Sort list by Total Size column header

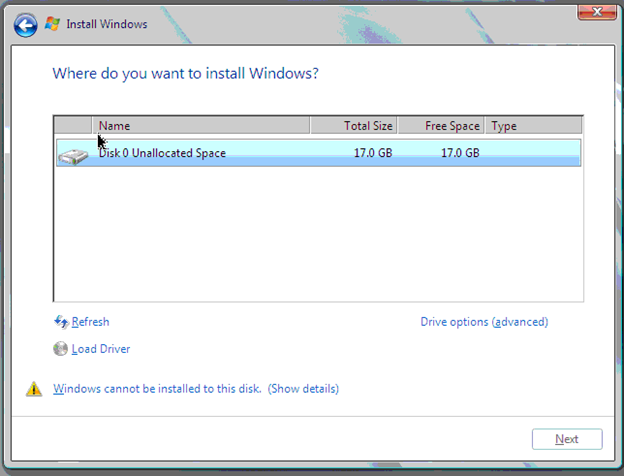click(353, 126)
